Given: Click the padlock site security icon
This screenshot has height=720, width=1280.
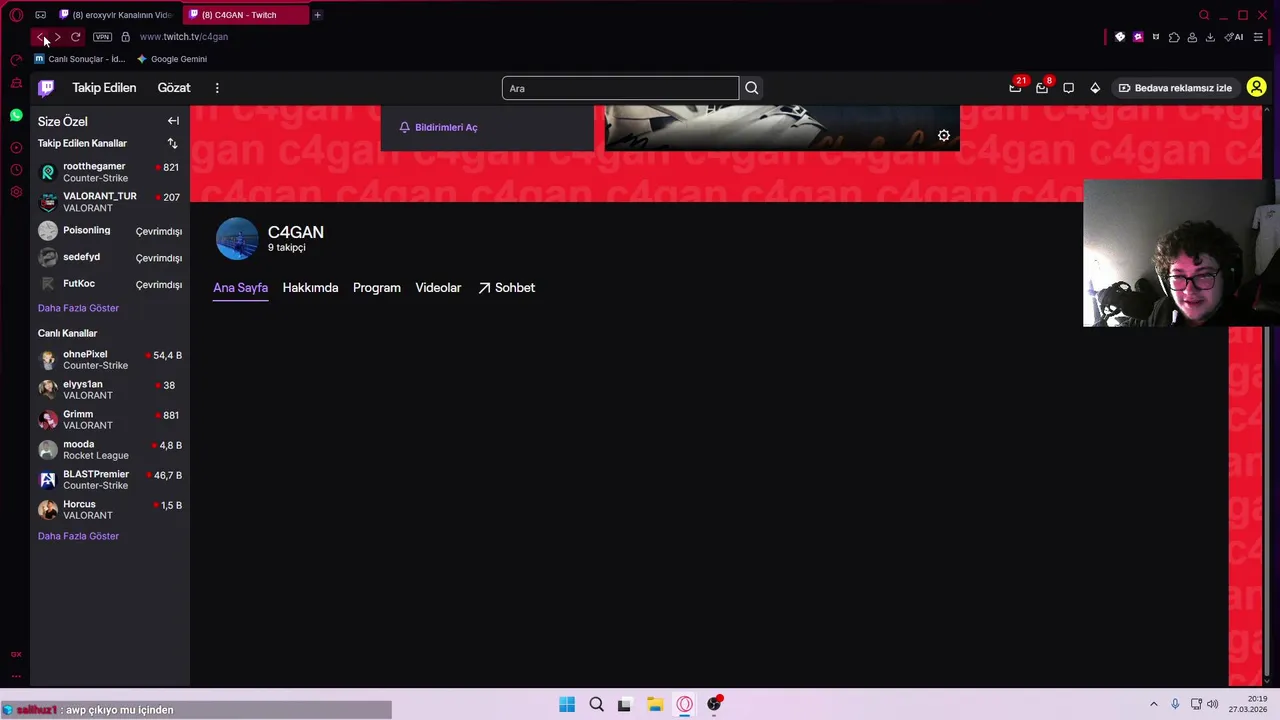Looking at the screenshot, I should [125, 37].
